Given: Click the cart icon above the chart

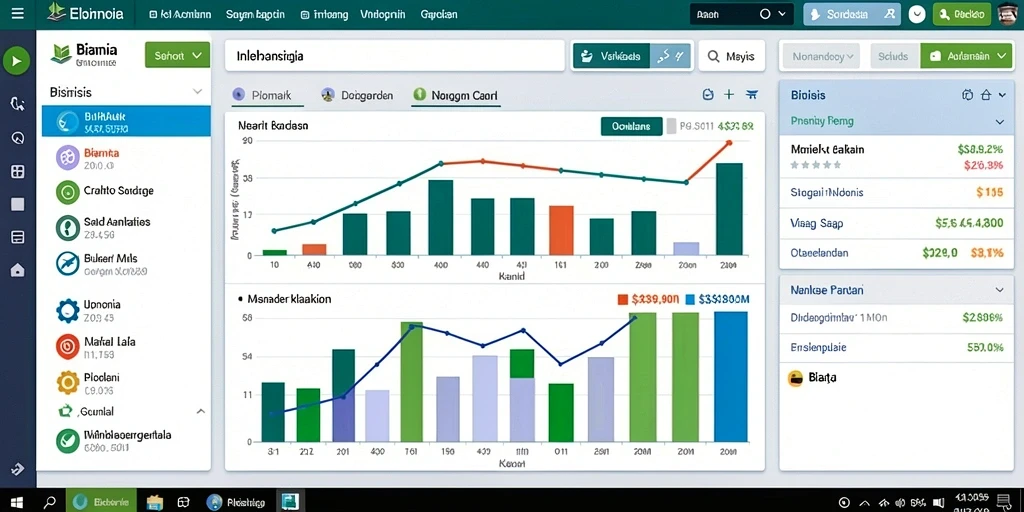Looking at the screenshot, I should pos(752,95).
